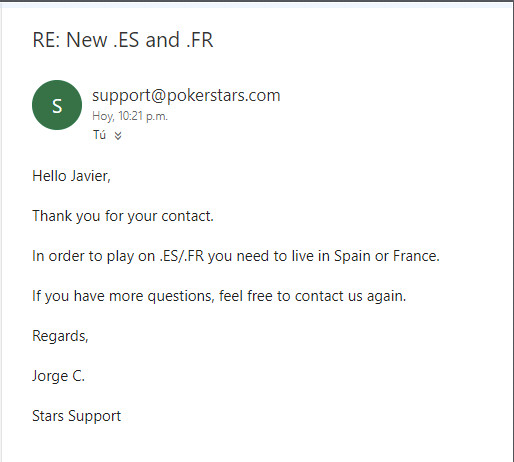Screen dimensions: 514x462
Task: Click the green S sender avatar
Action: pyautogui.click(x=57, y=105)
